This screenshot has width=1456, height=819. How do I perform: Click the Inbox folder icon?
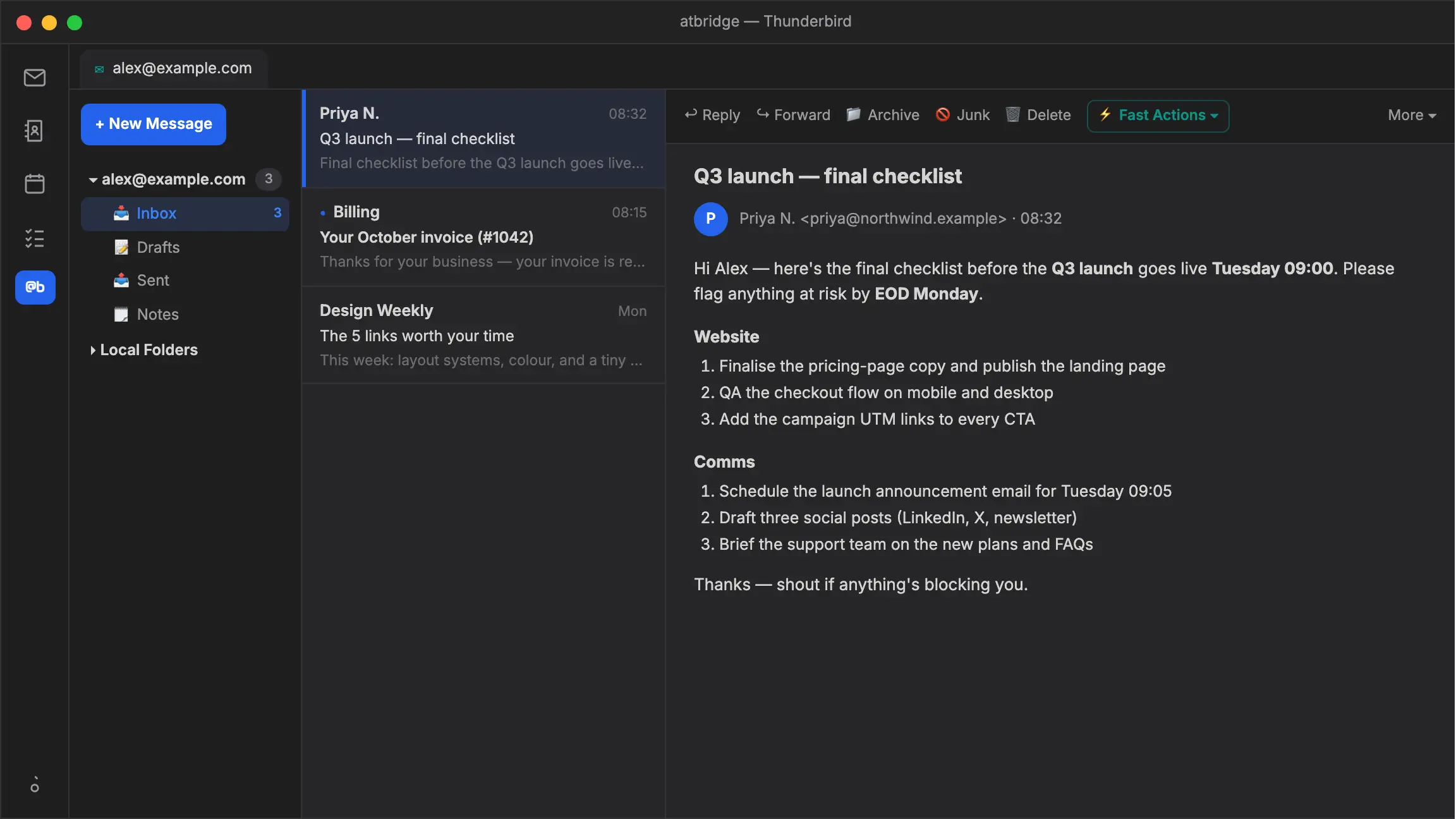click(x=121, y=214)
